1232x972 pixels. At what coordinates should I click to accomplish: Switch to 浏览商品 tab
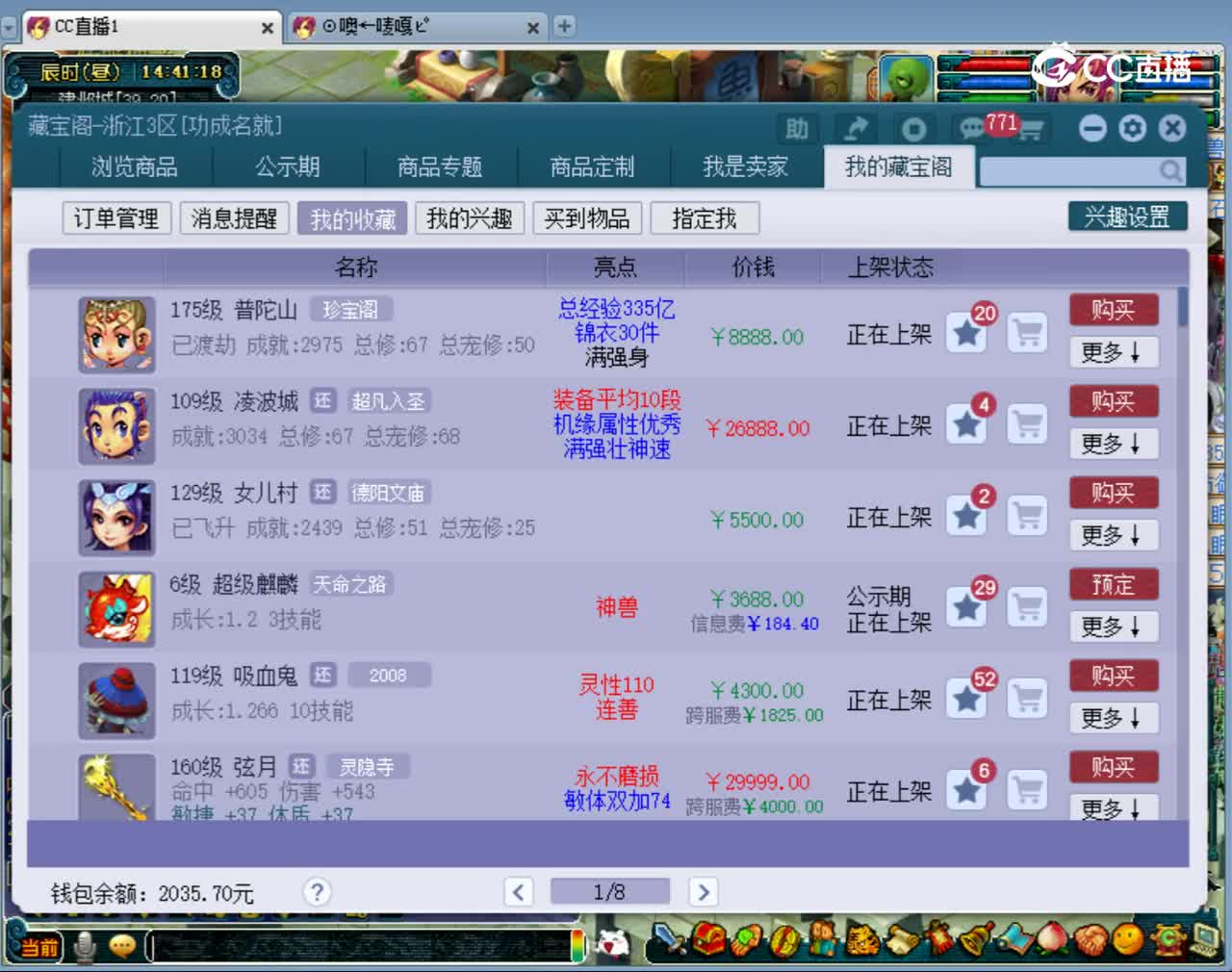(x=135, y=167)
